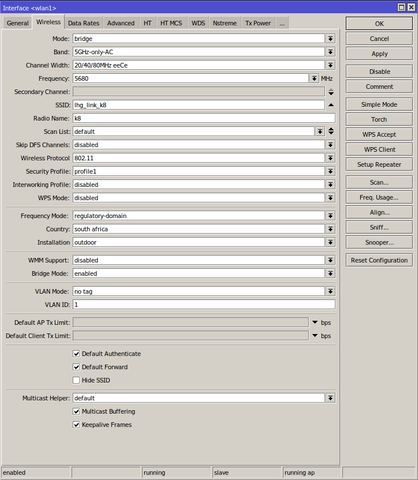This screenshot has width=418, height=480.
Task: Open Freq. Usage... tool
Action: click(379, 197)
